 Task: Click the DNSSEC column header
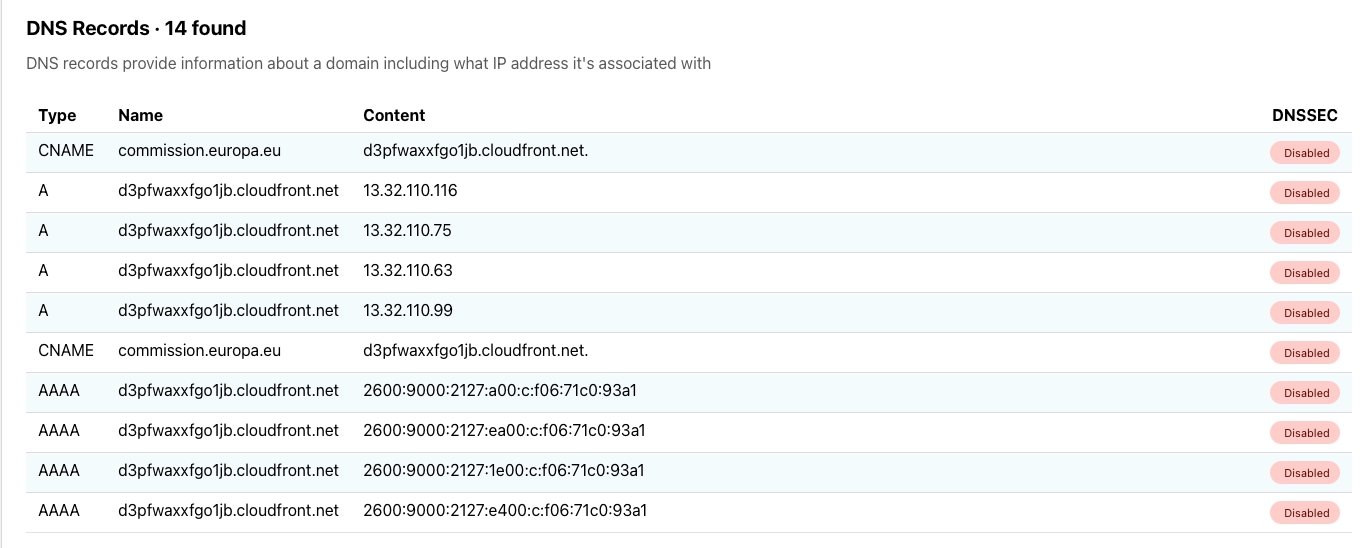(x=1304, y=115)
